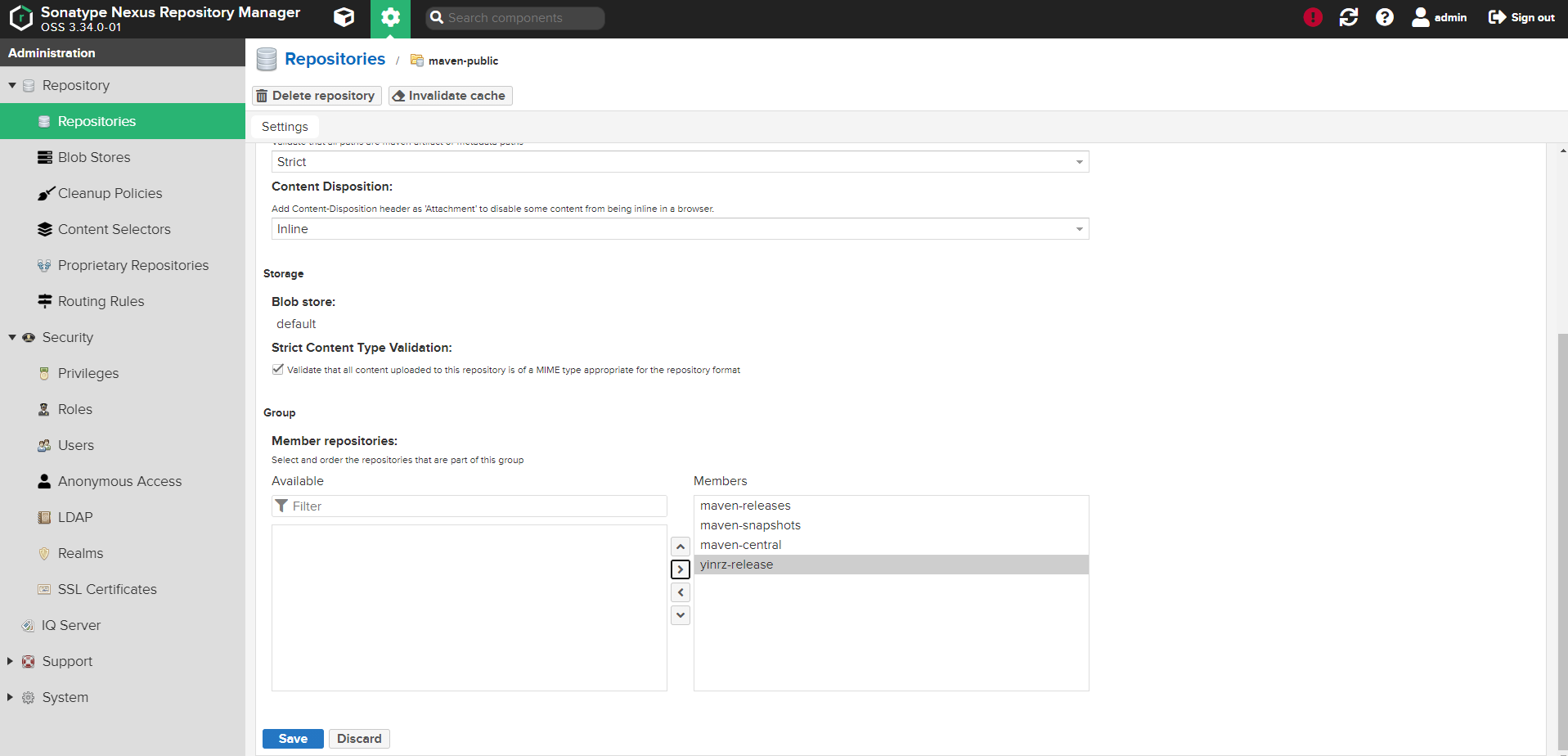Click the Routing Rules signpost icon
The image size is (1568, 756).
[x=44, y=301]
